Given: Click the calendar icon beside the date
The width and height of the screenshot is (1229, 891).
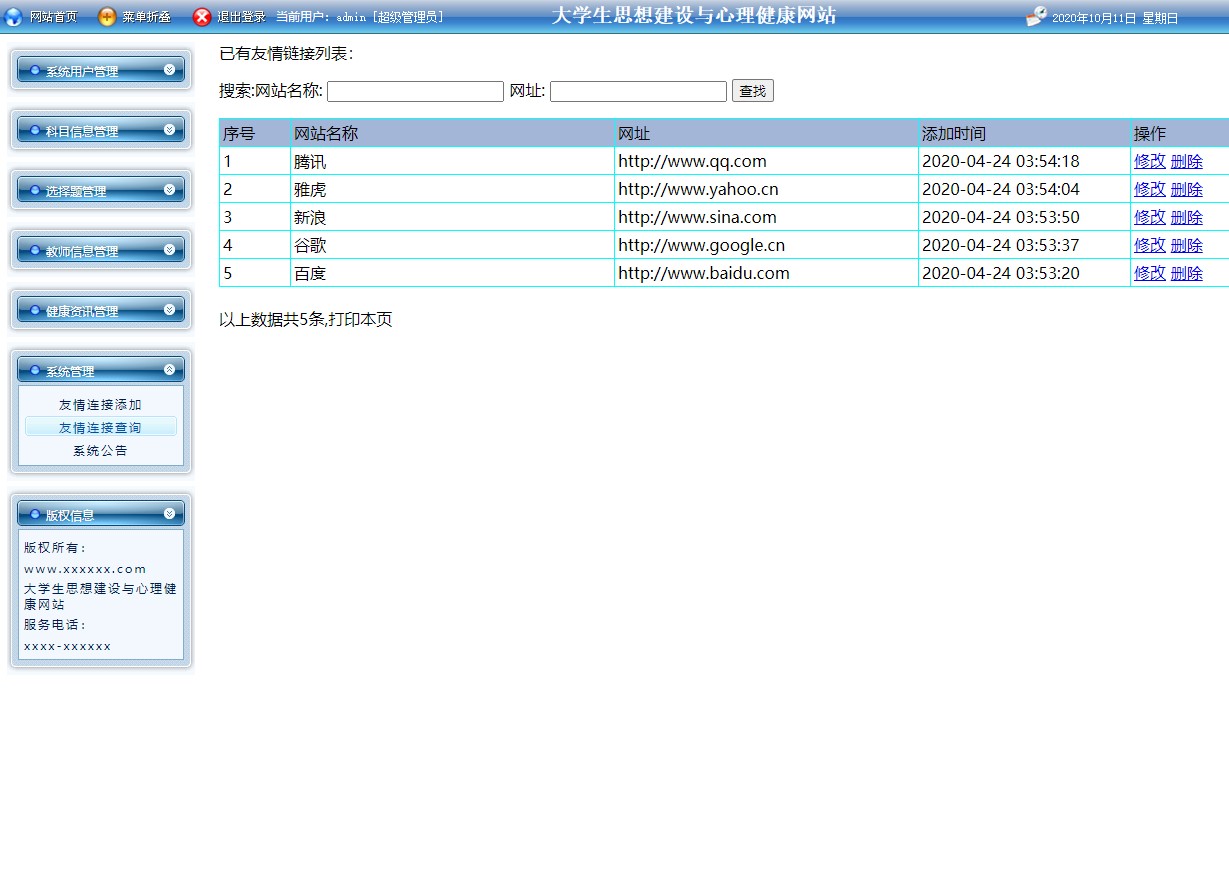Looking at the screenshot, I should pos(1037,16).
